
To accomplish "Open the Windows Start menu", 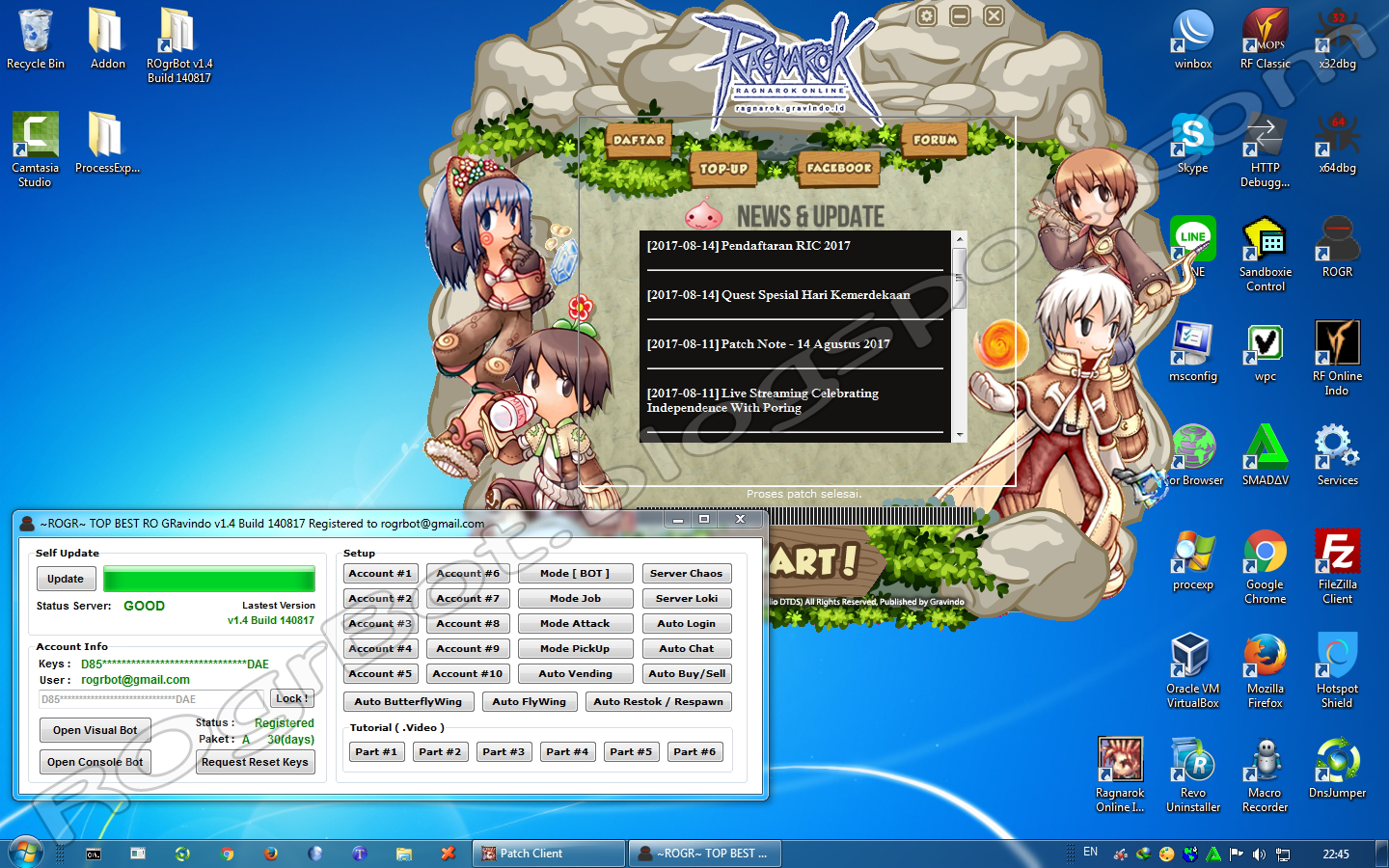I will (25, 853).
